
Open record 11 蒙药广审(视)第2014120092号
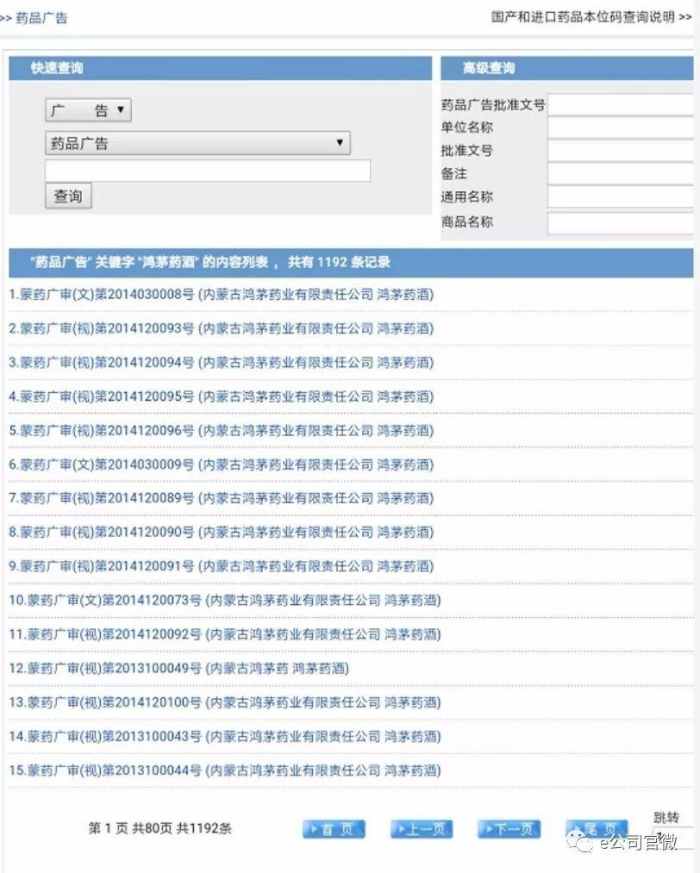tap(225, 634)
